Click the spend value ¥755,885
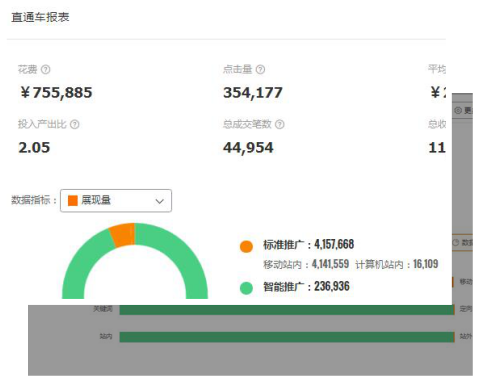The width and height of the screenshot is (479, 382). coord(56,93)
